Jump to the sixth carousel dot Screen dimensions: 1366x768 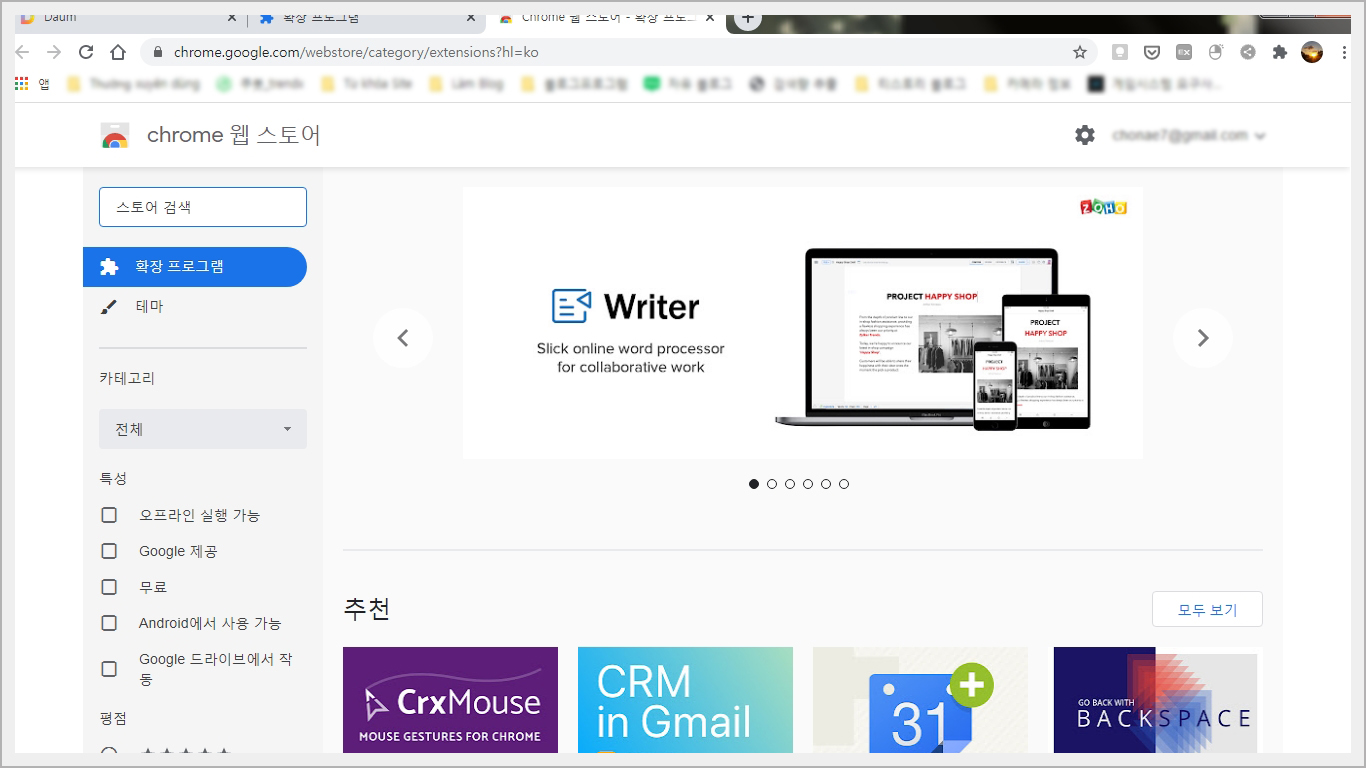pyautogui.click(x=844, y=484)
